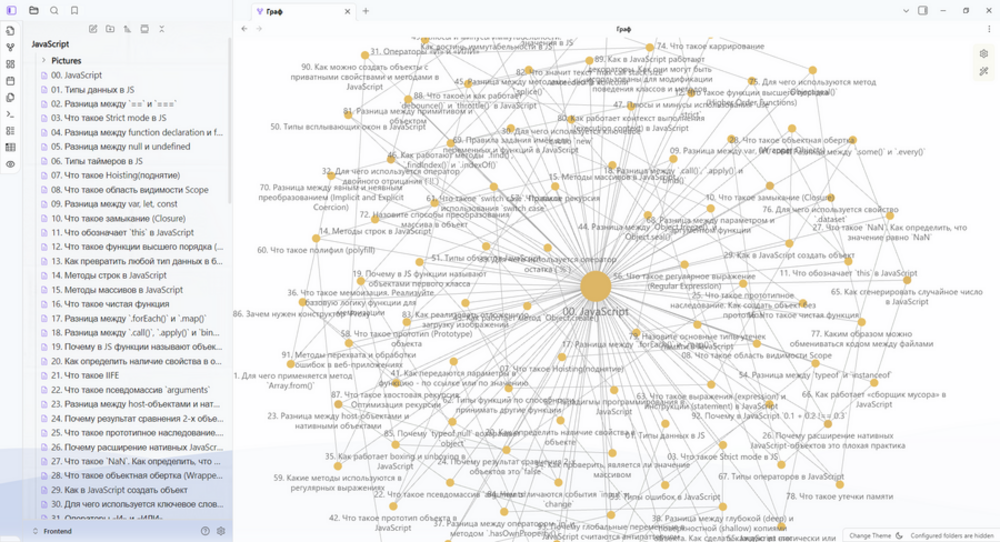Open the help icon beside vault name
Viewport: 1000px width, 542px height.
pos(205,531)
